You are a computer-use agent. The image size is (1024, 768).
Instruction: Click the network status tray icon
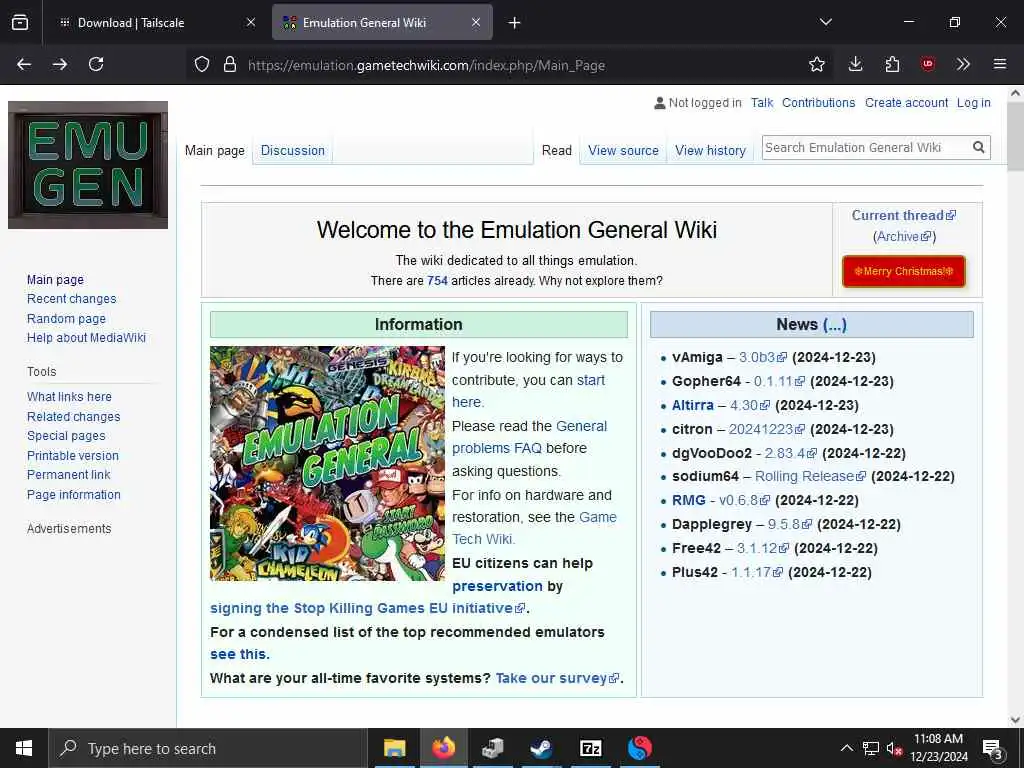point(871,748)
